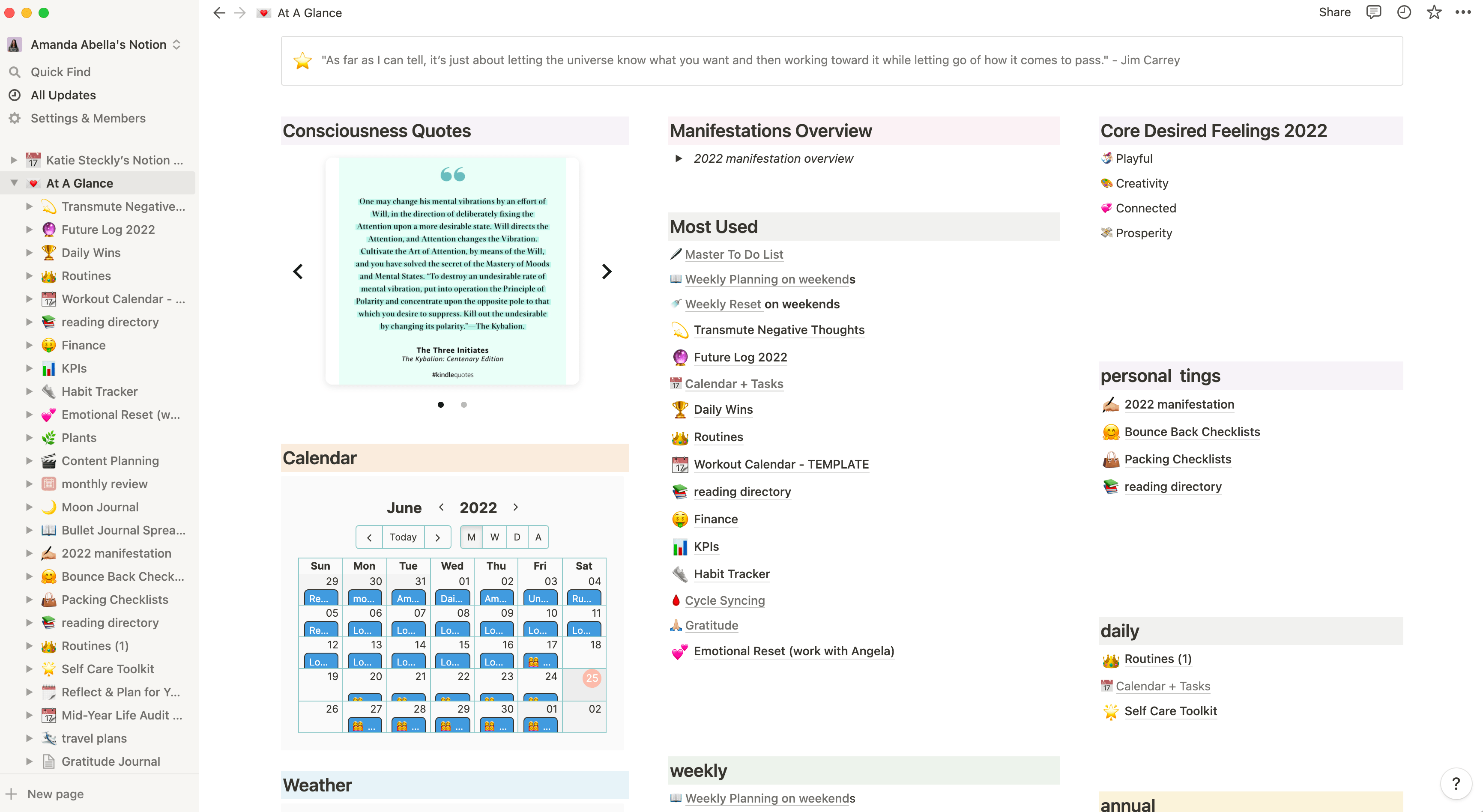Open All Updates in sidebar

click(x=63, y=95)
